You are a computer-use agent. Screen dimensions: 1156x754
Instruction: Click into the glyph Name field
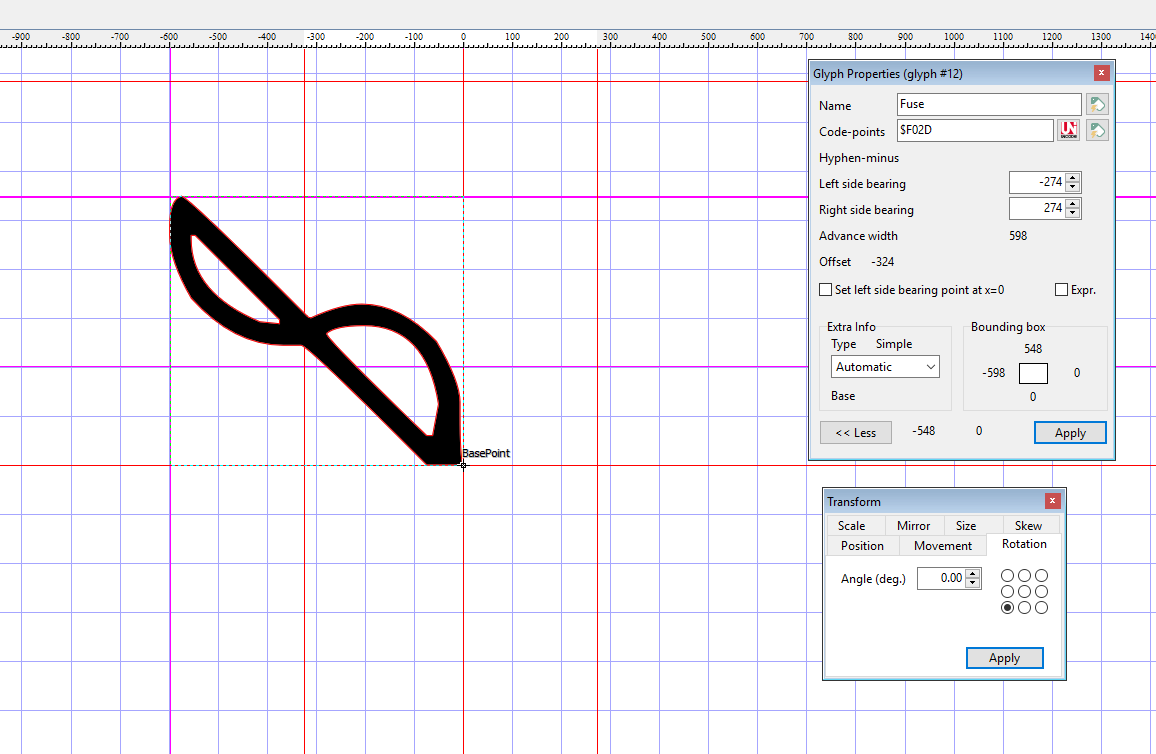(x=989, y=105)
